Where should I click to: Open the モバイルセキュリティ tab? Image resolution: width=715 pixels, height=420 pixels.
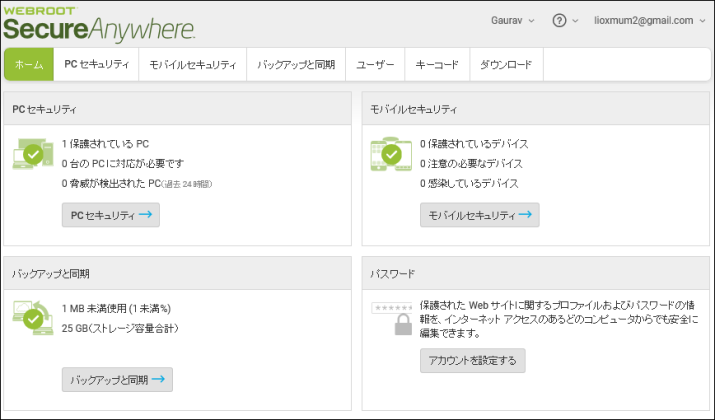[193, 64]
